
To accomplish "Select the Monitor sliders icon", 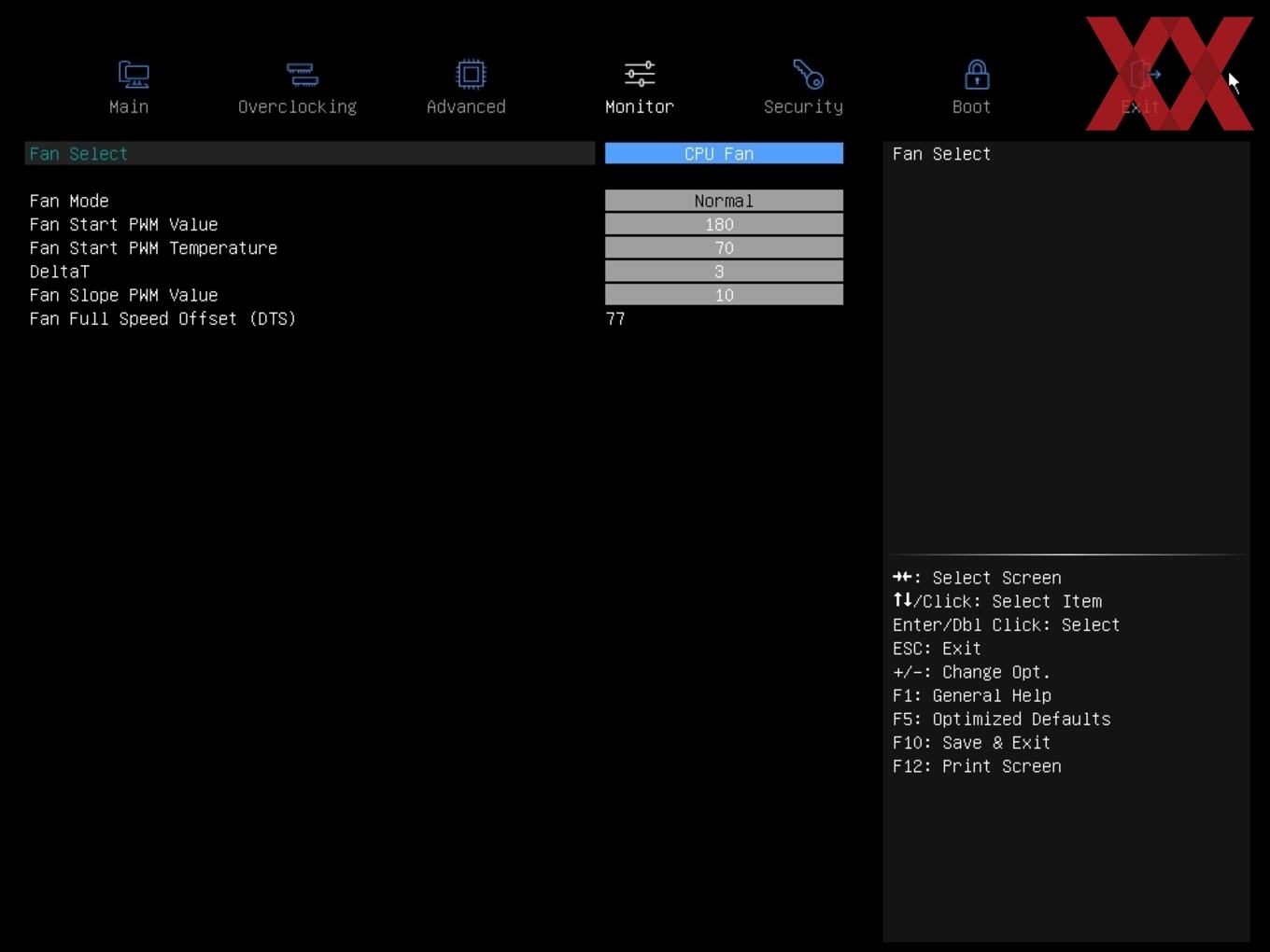I will point(640,74).
